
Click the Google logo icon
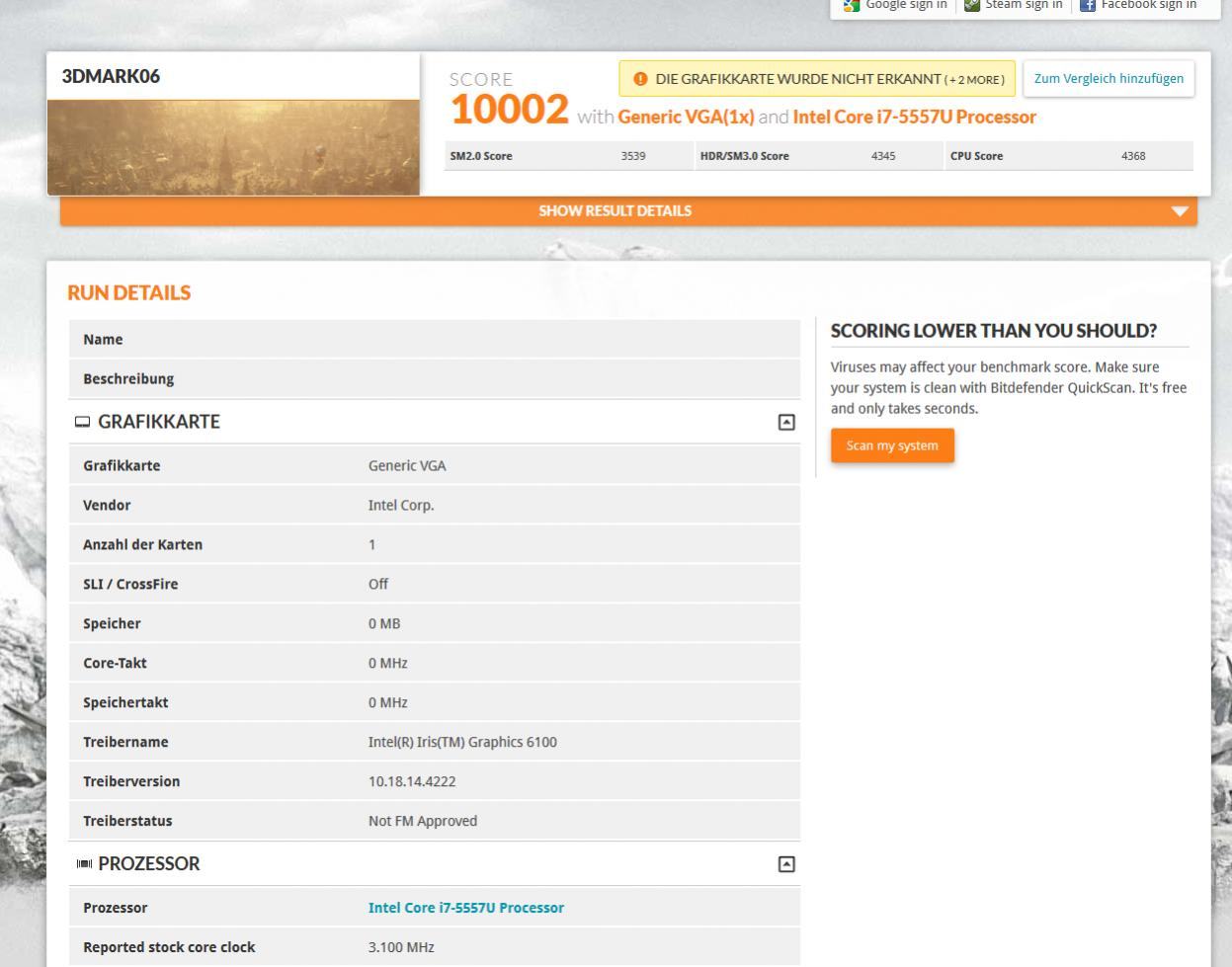(851, 5)
